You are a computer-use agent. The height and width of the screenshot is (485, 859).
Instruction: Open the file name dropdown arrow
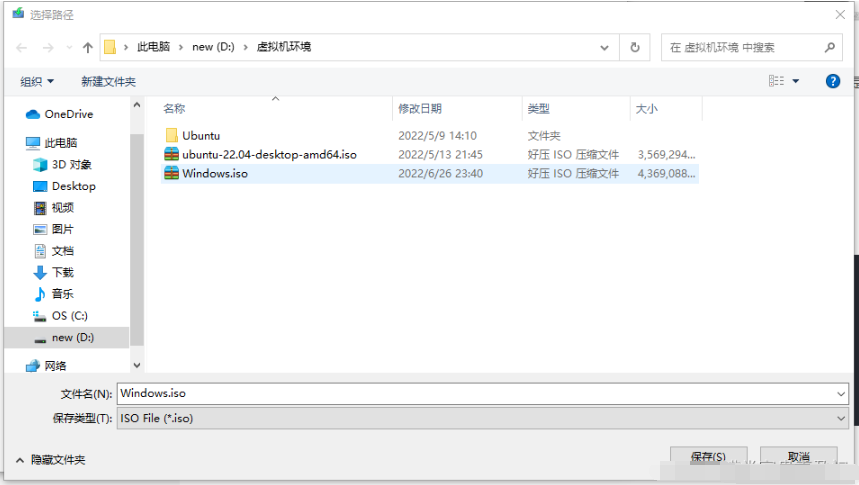(x=841, y=394)
